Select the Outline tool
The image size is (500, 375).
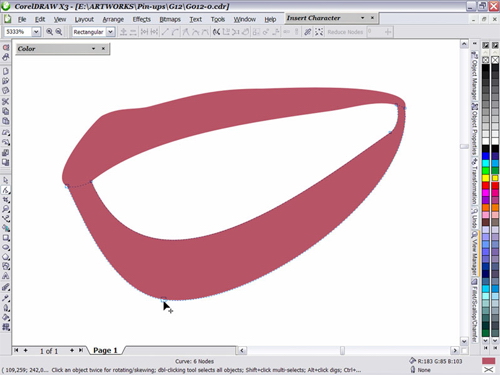tap(6, 307)
